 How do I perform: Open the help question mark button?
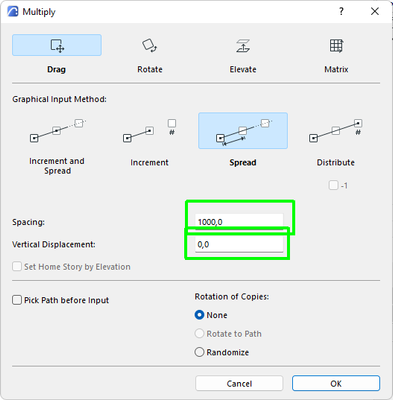pos(341,11)
